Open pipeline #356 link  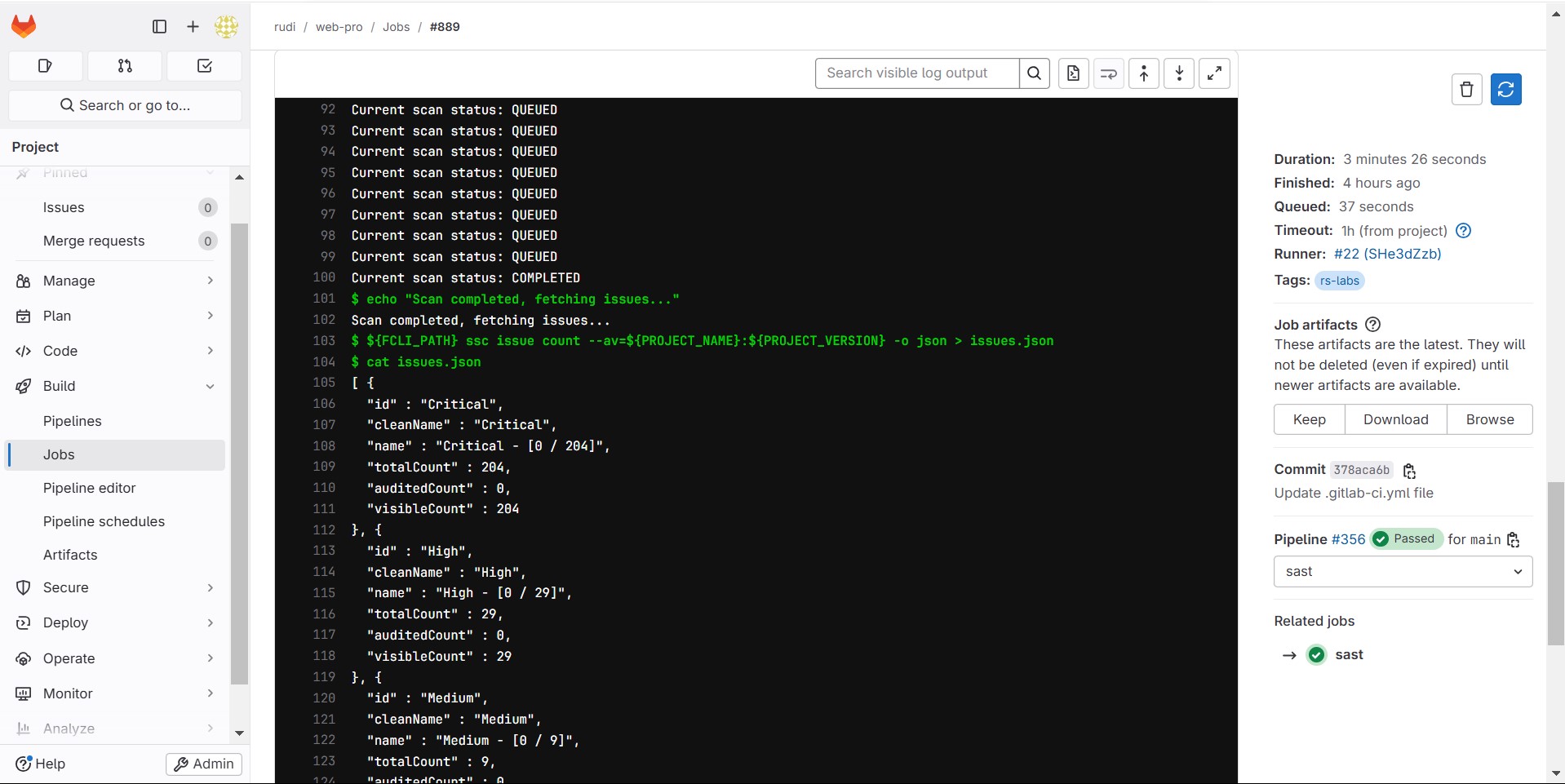pyautogui.click(x=1348, y=539)
